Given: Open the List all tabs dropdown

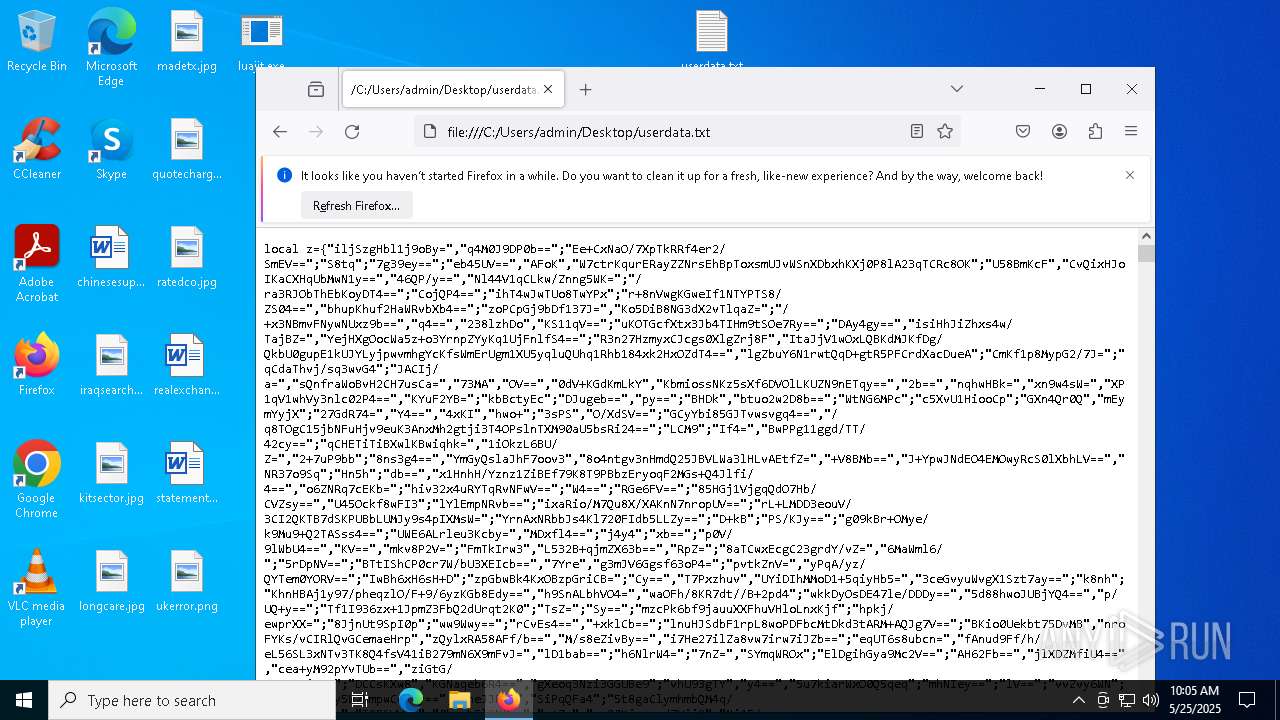Looking at the screenshot, I should (957, 89).
